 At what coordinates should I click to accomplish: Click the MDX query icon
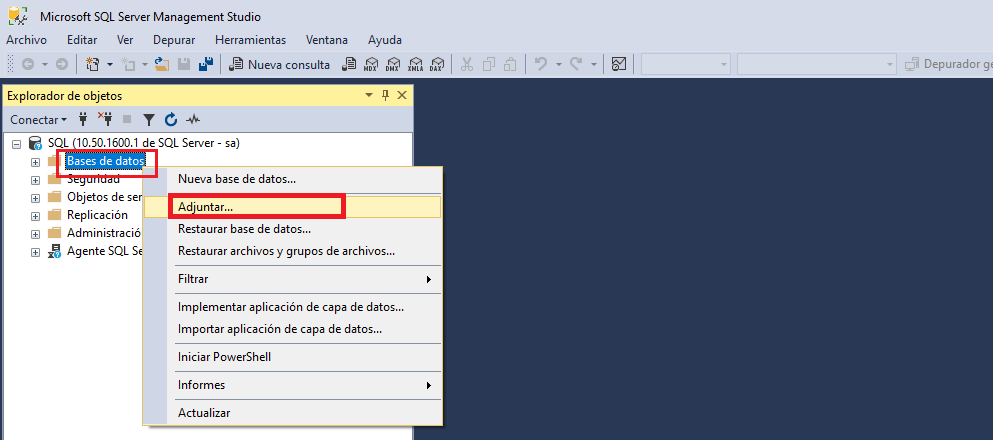(x=370, y=65)
